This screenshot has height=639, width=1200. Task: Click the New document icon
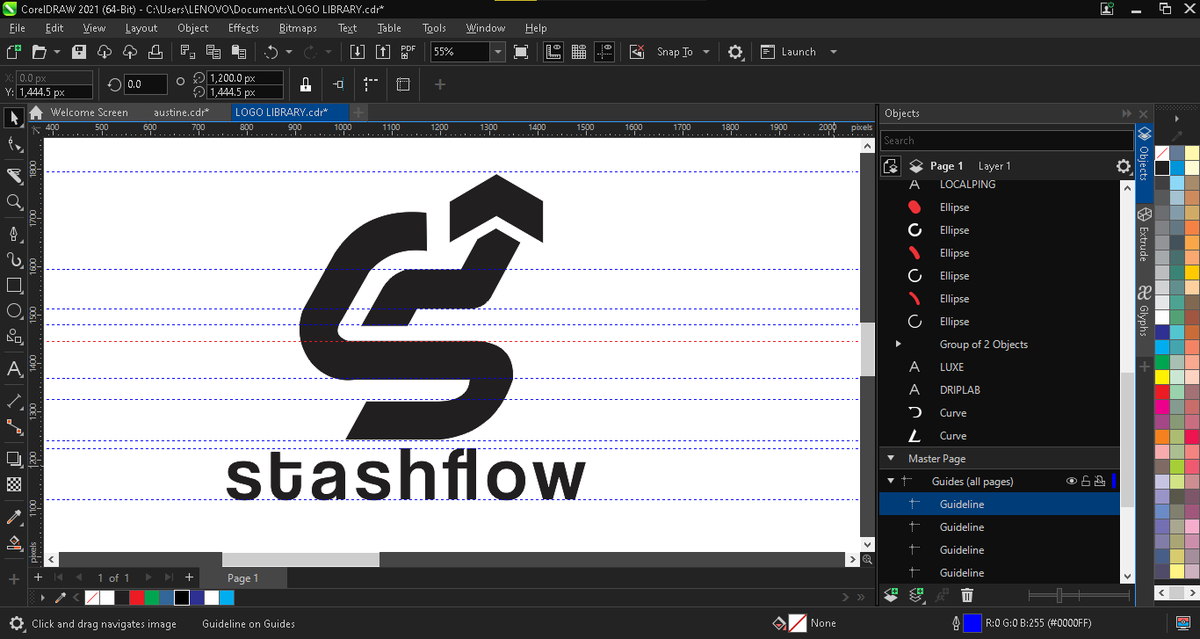pyautogui.click(x=14, y=52)
